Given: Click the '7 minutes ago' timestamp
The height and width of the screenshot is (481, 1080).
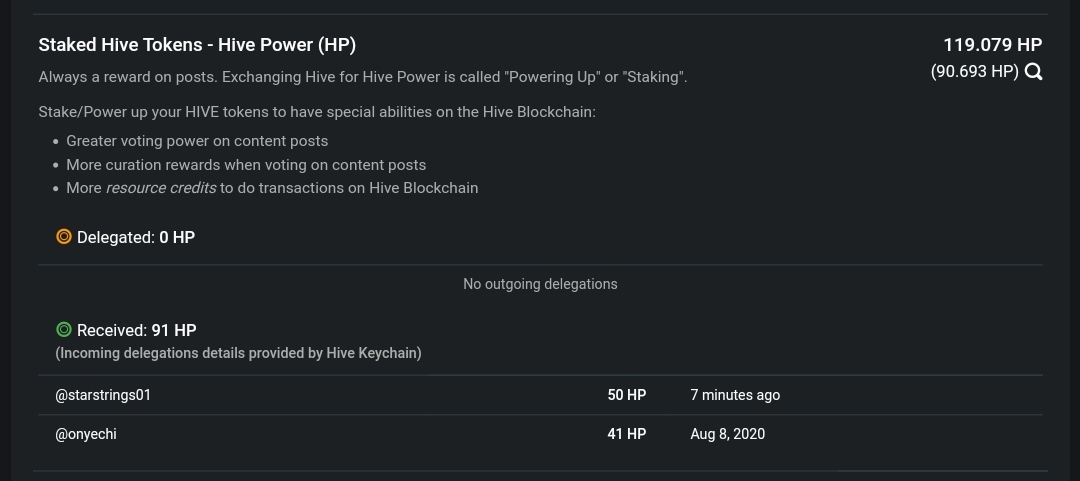Looking at the screenshot, I should (x=735, y=396).
